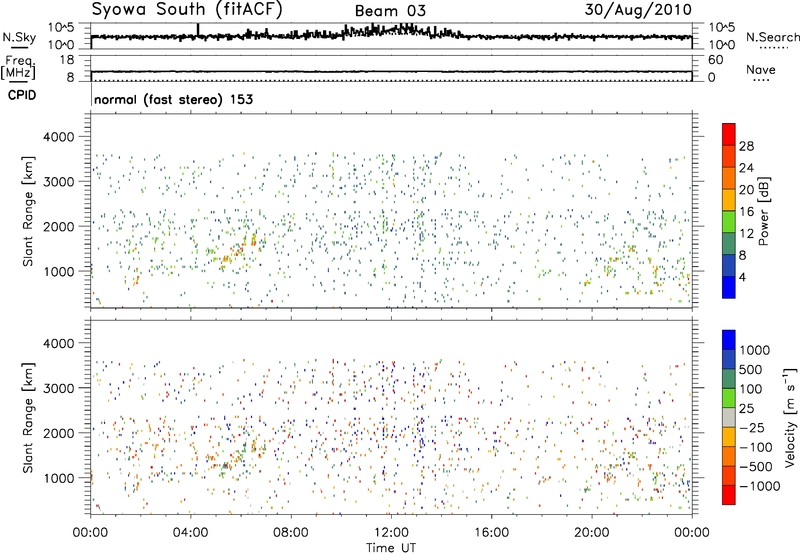
Task: Click the "Freq. [MHz]" axis label
Action: [19, 68]
